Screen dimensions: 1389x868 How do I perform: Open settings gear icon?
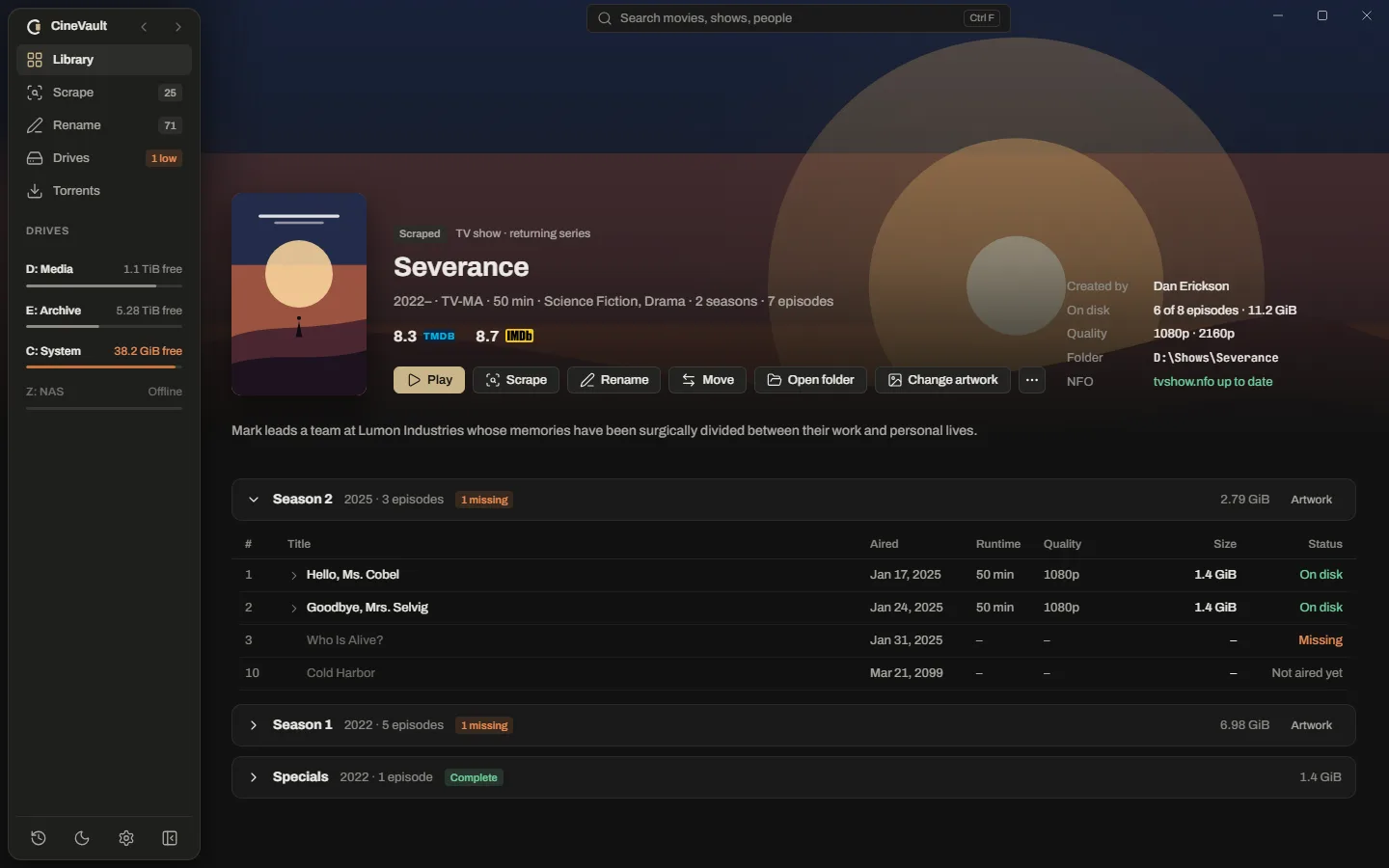coord(126,838)
